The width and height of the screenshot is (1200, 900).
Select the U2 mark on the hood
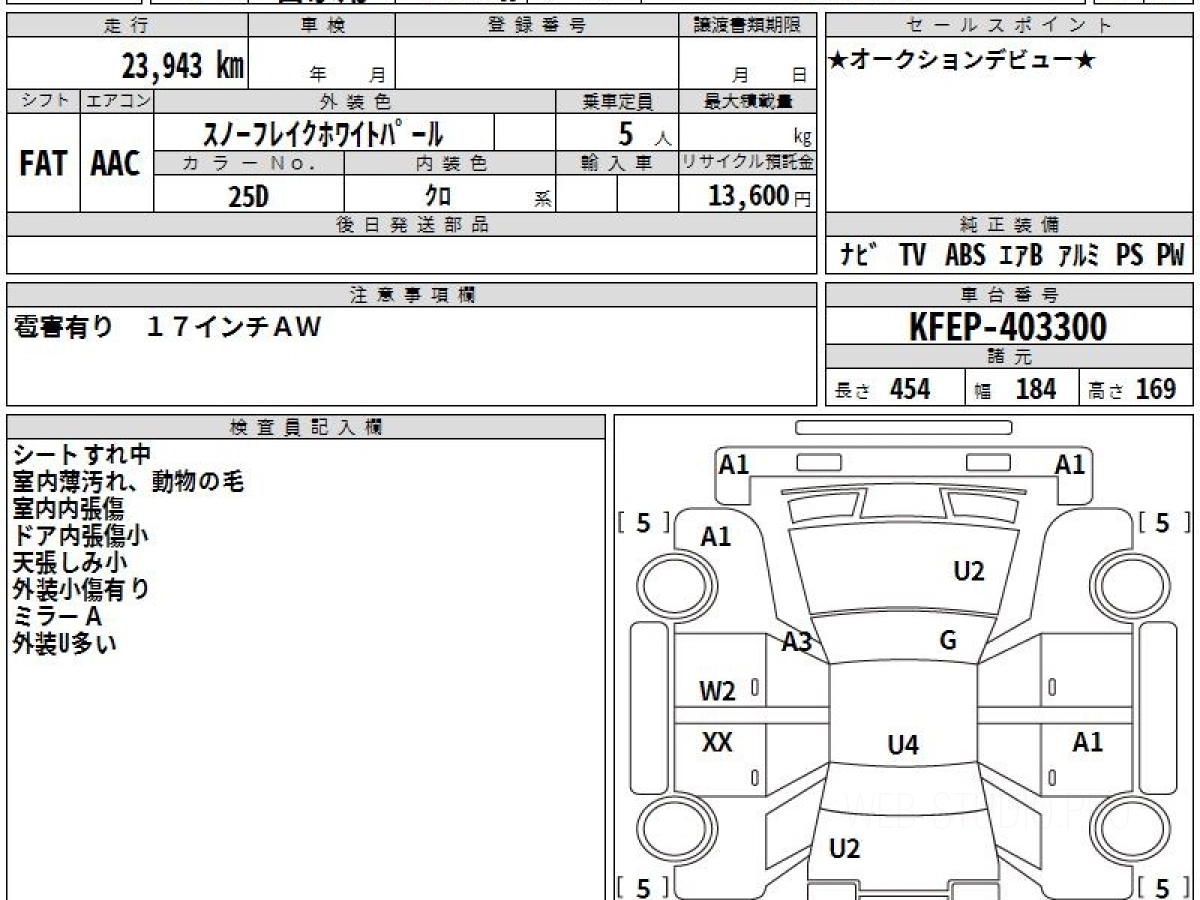pyautogui.click(x=969, y=571)
